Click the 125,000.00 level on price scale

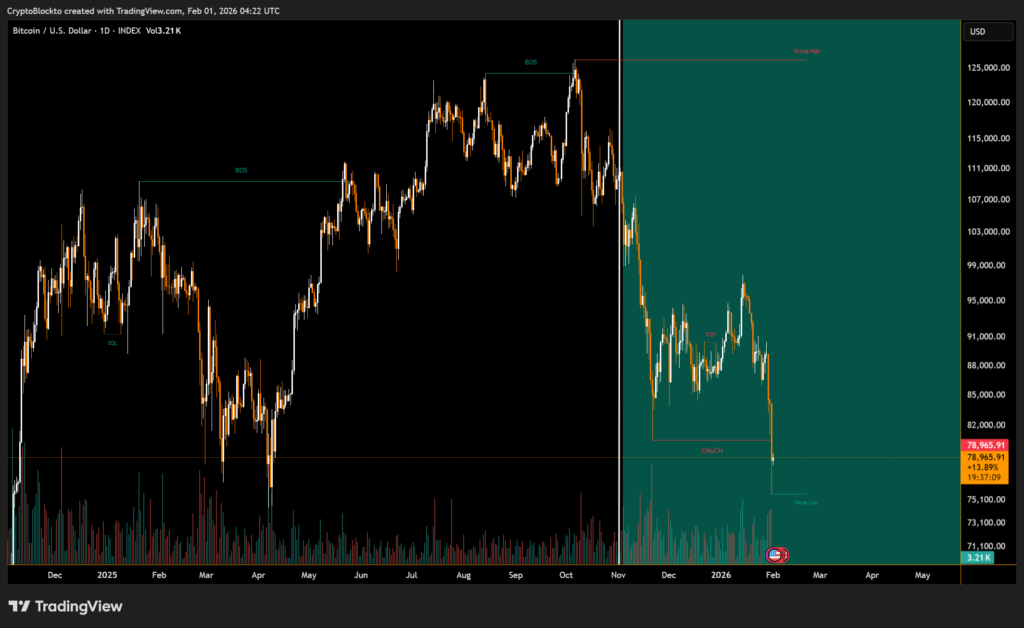[x=985, y=69]
